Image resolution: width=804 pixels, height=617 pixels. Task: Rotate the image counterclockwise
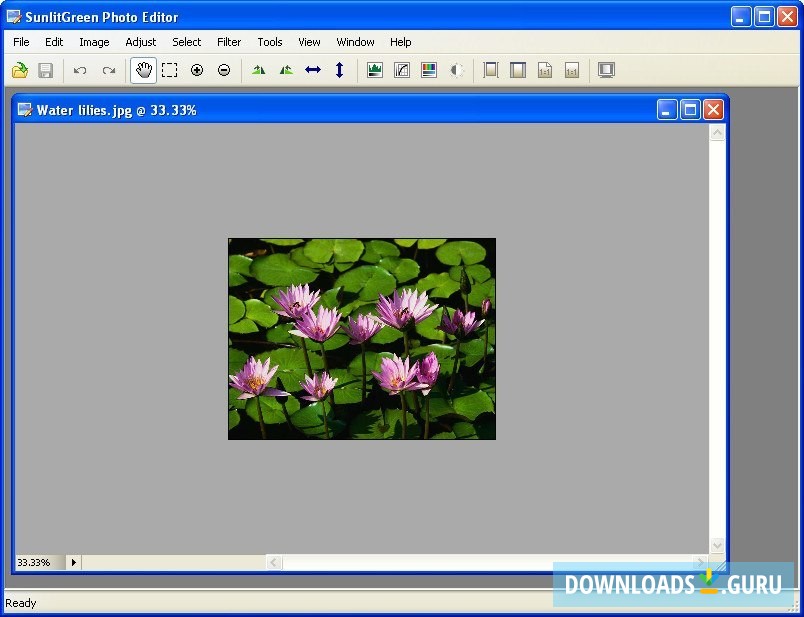(258, 69)
